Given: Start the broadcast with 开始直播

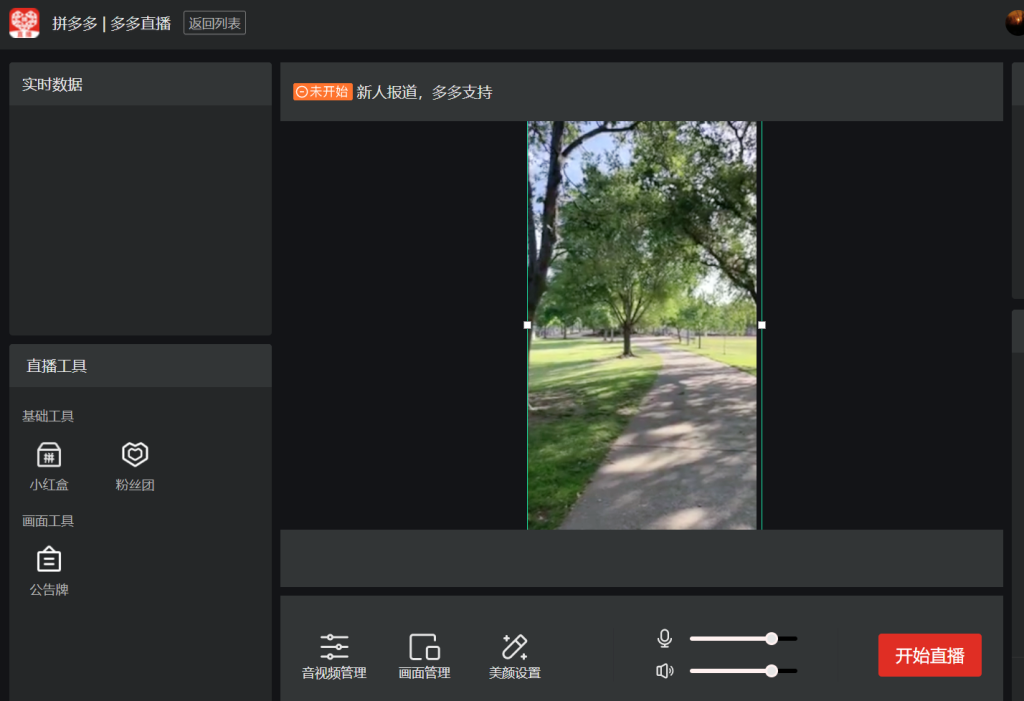Looking at the screenshot, I should (929, 655).
